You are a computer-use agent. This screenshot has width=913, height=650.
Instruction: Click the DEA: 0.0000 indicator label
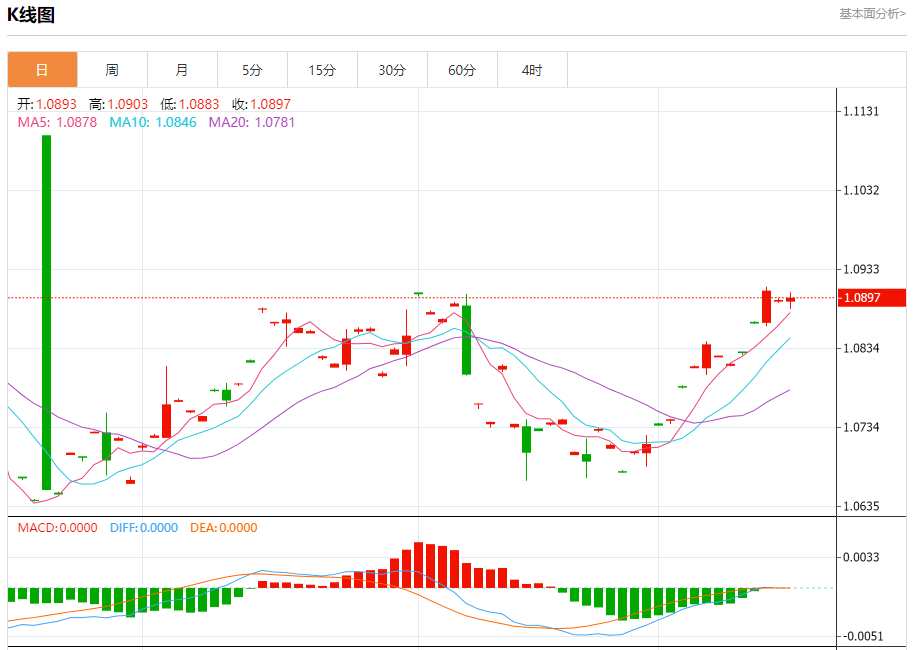[x=224, y=528]
